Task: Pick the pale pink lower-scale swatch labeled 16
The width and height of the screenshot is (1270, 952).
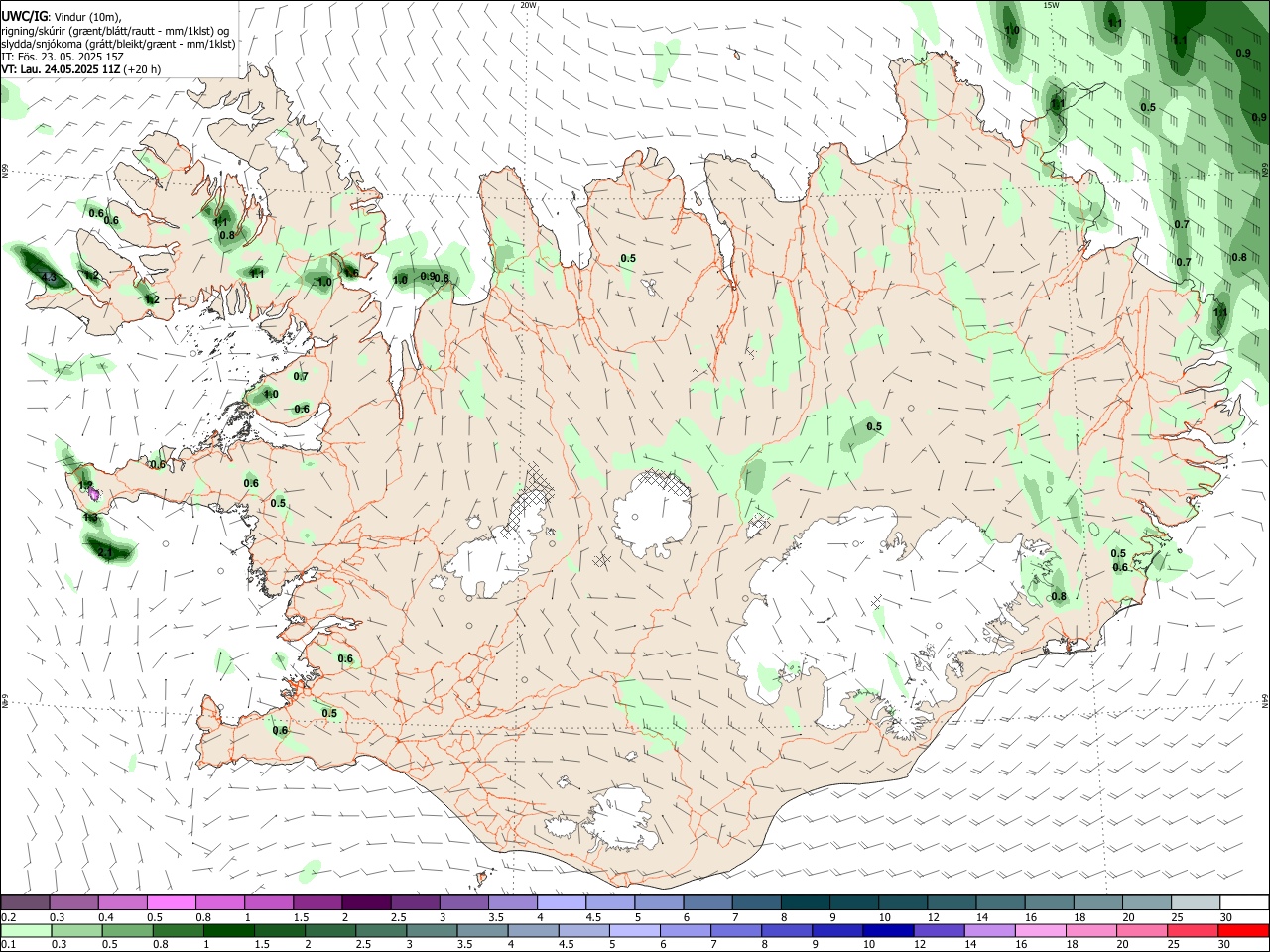Action: [1042, 930]
